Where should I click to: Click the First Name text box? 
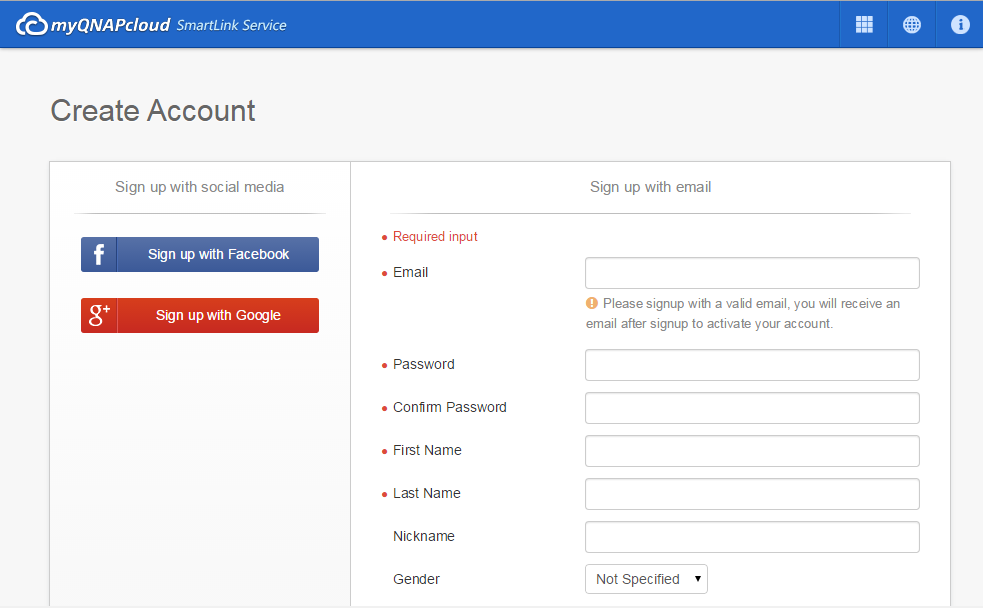coord(752,451)
